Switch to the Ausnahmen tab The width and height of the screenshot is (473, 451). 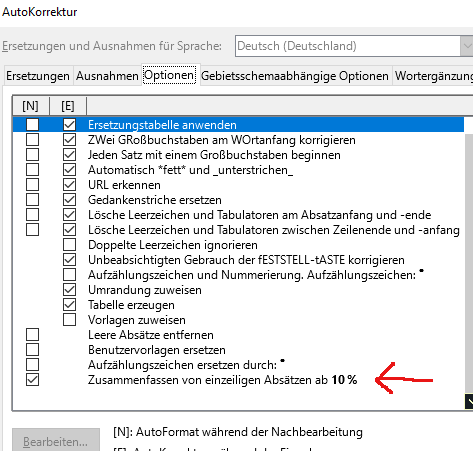point(107,76)
